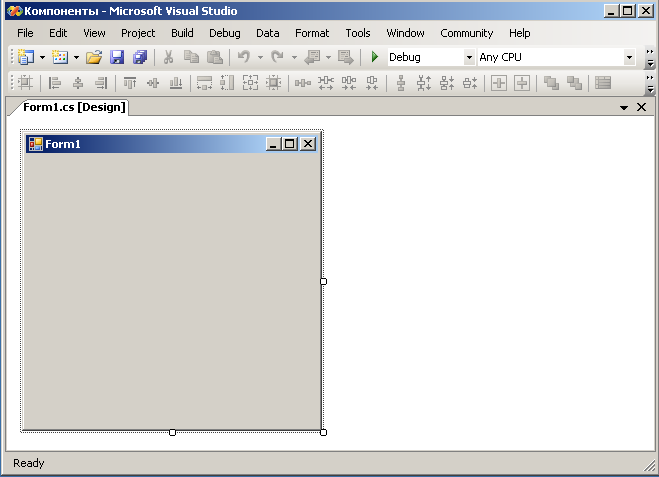Click the Navigate Backward icon
Viewport: 659px width, 477px height.
pyautogui.click(x=312, y=57)
